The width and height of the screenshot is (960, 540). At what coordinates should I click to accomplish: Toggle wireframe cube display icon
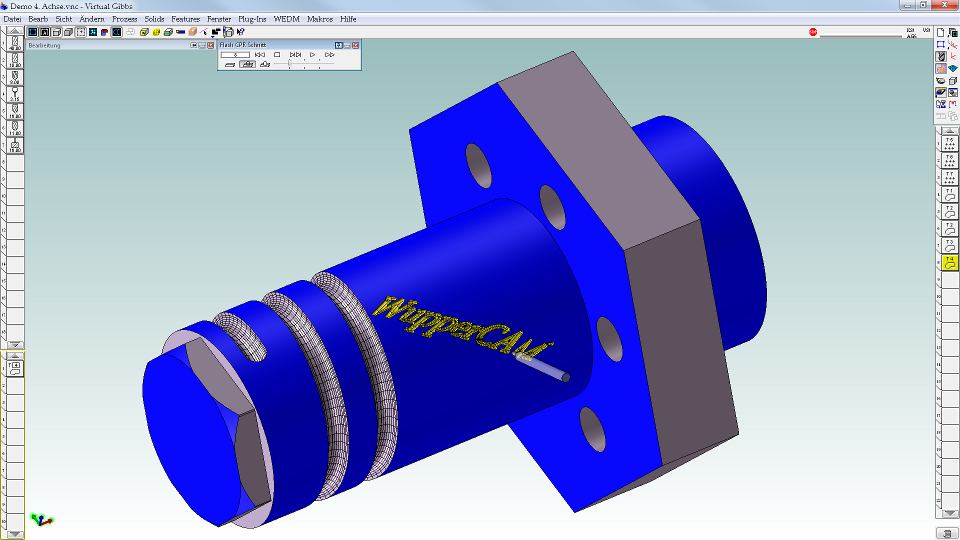[x=56, y=32]
